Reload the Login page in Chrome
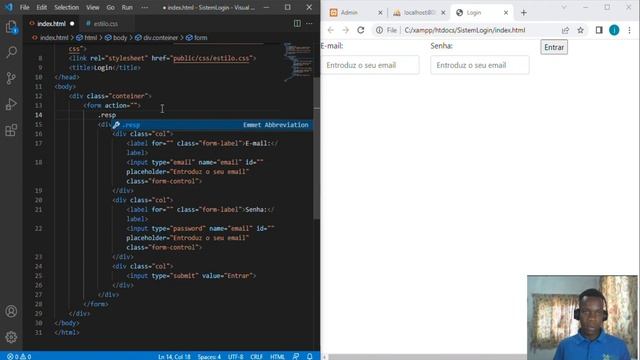 coord(361,30)
